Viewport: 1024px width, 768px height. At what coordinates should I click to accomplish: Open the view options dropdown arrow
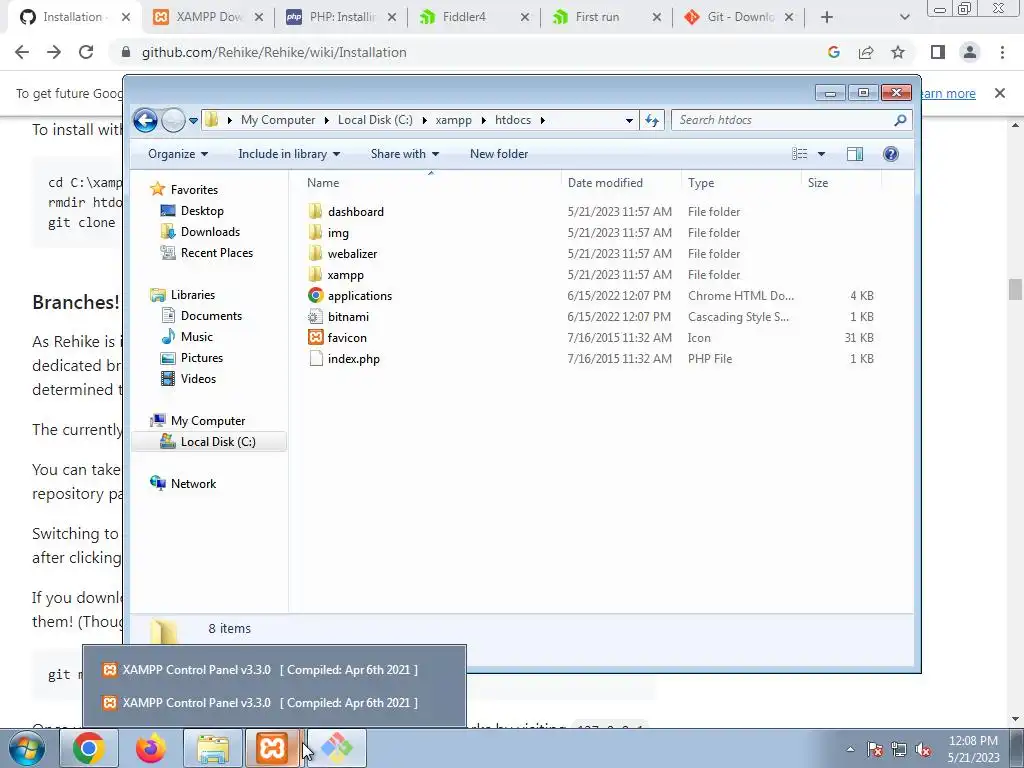822,154
